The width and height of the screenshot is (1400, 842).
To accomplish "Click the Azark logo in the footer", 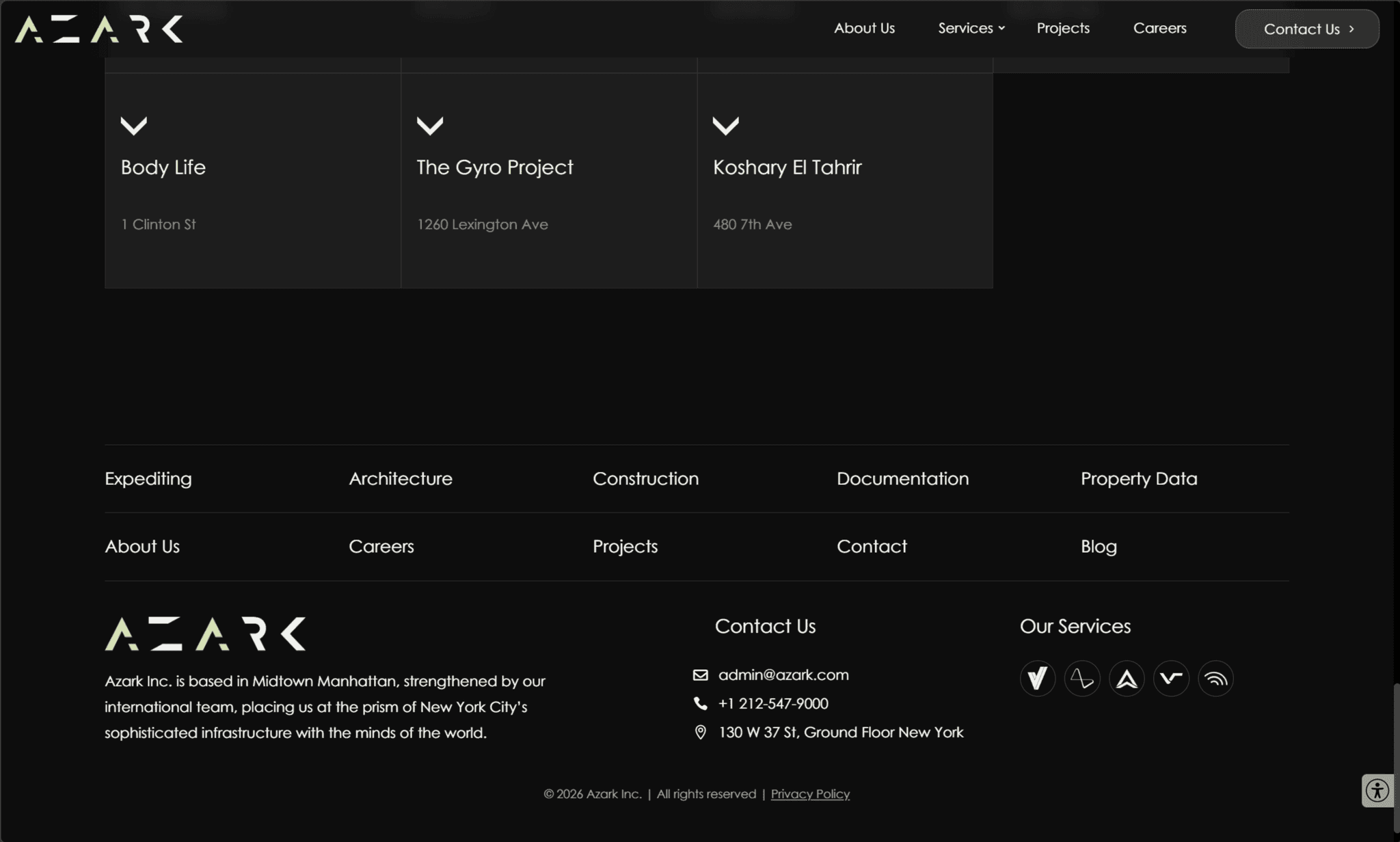I will click(x=205, y=634).
